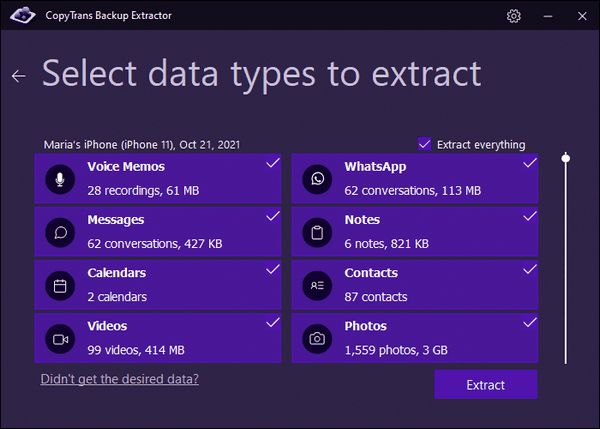600x429 pixels.
Task: Click the Messages title
Action: pyautogui.click(x=116, y=220)
